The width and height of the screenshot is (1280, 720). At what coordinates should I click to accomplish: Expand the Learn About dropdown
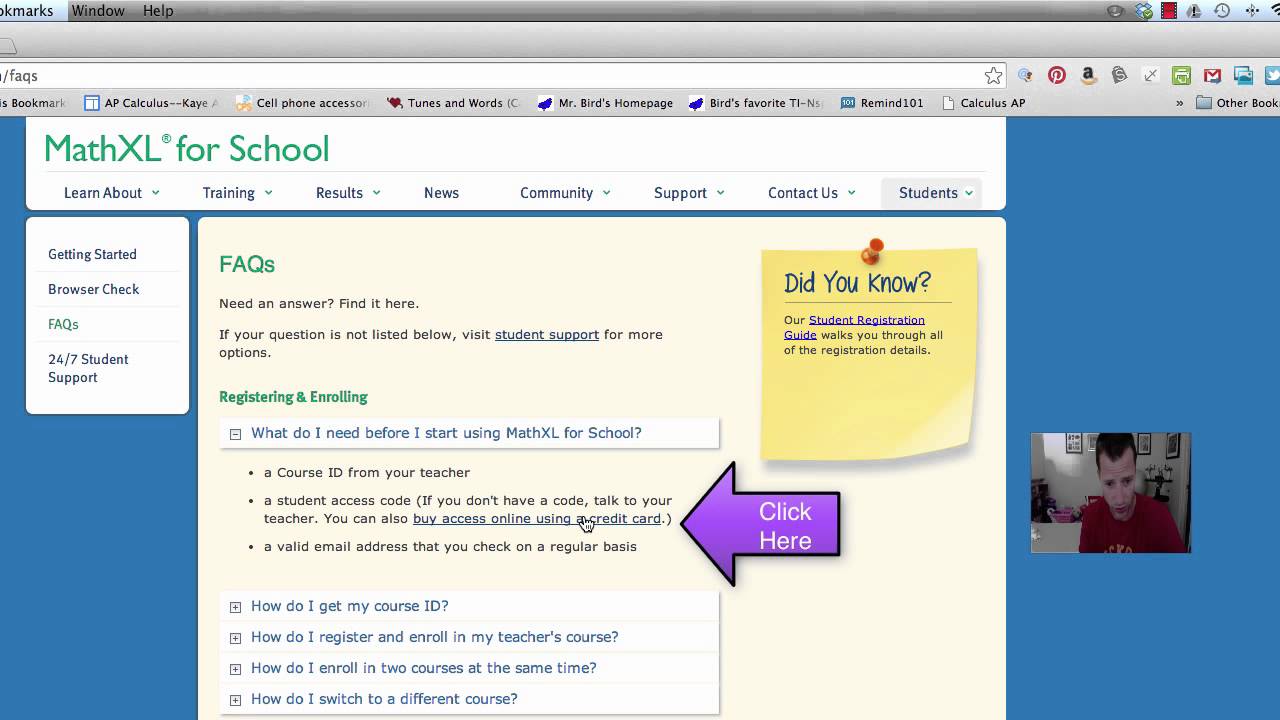(x=111, y=193)
